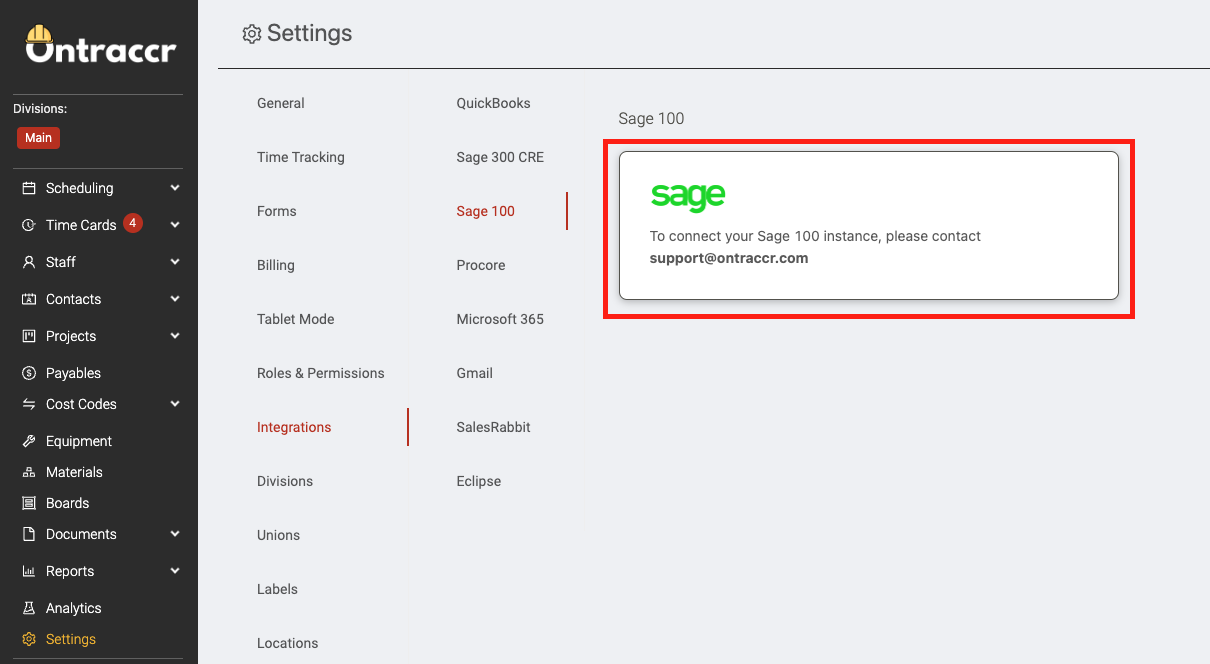Open Equipment in the sidebar
Viewport: 1210px width, 664px height.
pyautogui.click(x=79, y=441)
